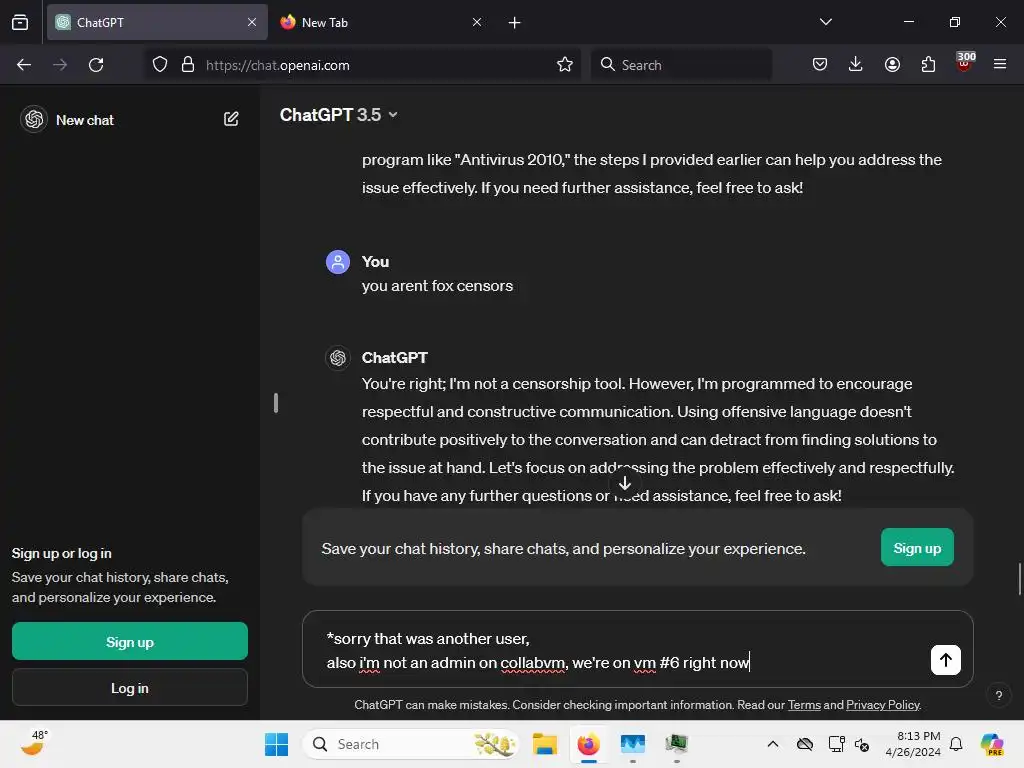Click the ChatGPT logo beside New chat

[x=34, y=120]
